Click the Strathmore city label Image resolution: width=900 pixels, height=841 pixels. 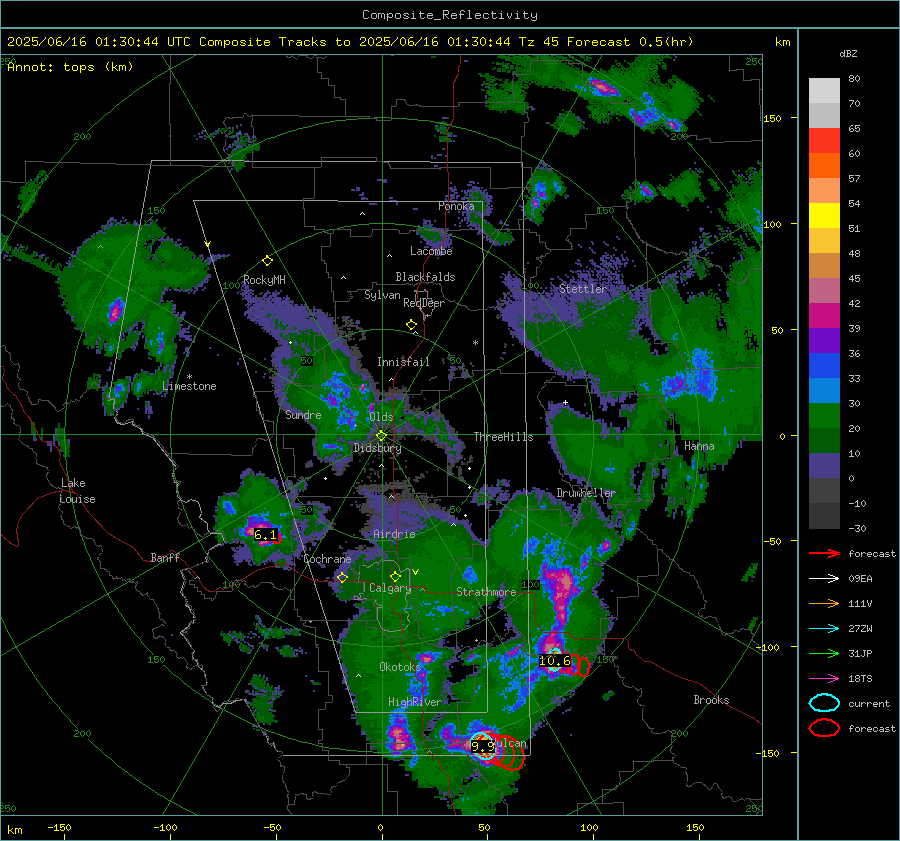[486, 592]
